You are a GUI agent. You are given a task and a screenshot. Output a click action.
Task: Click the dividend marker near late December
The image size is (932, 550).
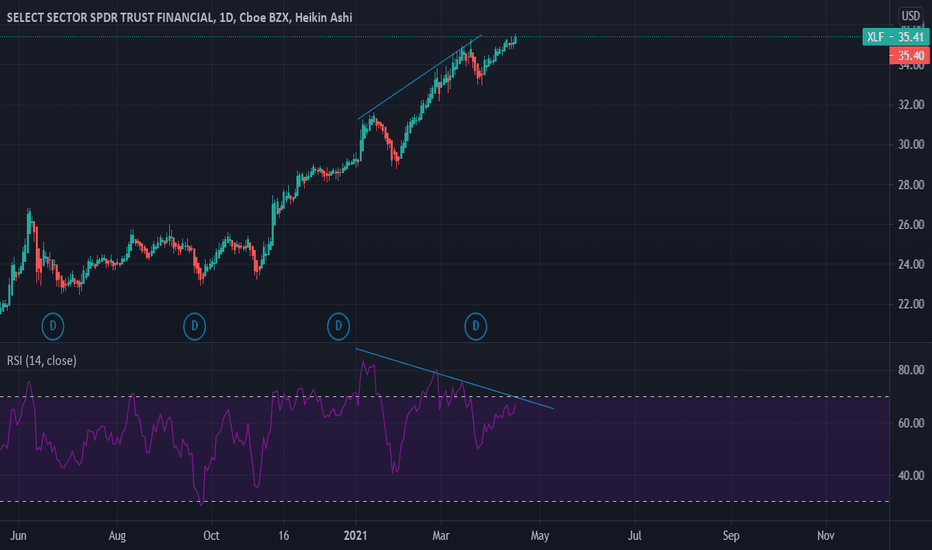click(x=338, y=326)
